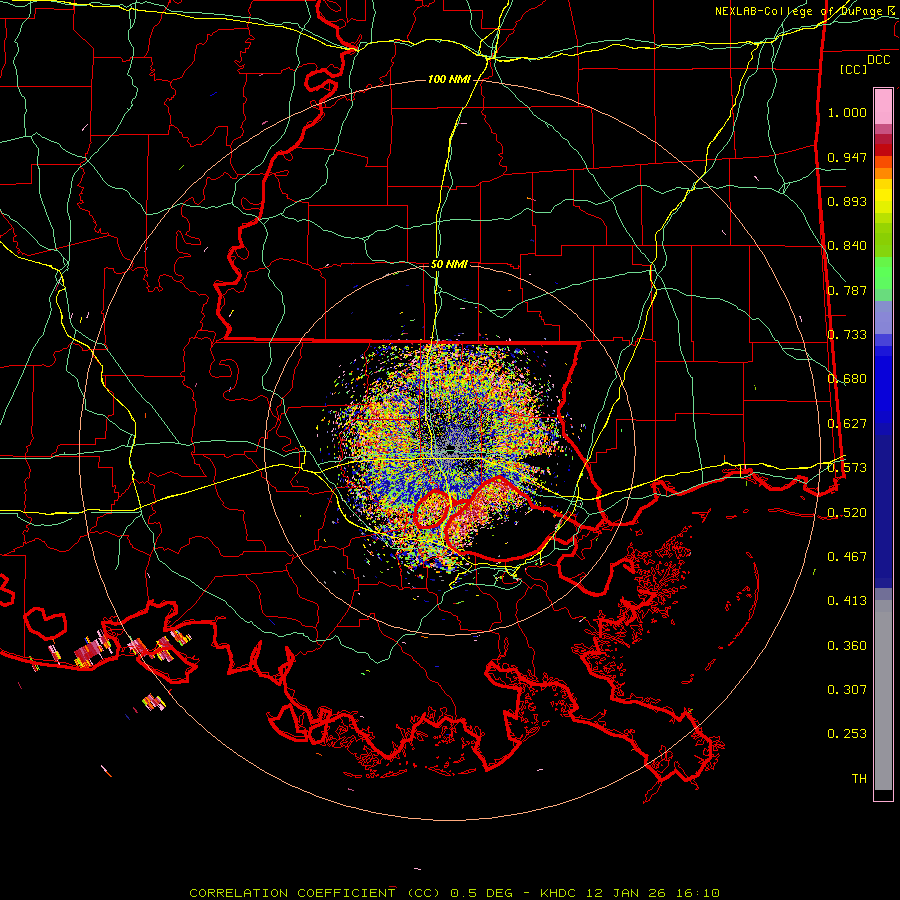
Task: Click the CORRELATION COEFFICIENT (CC) caption text
Action: [x=315, y=893]
